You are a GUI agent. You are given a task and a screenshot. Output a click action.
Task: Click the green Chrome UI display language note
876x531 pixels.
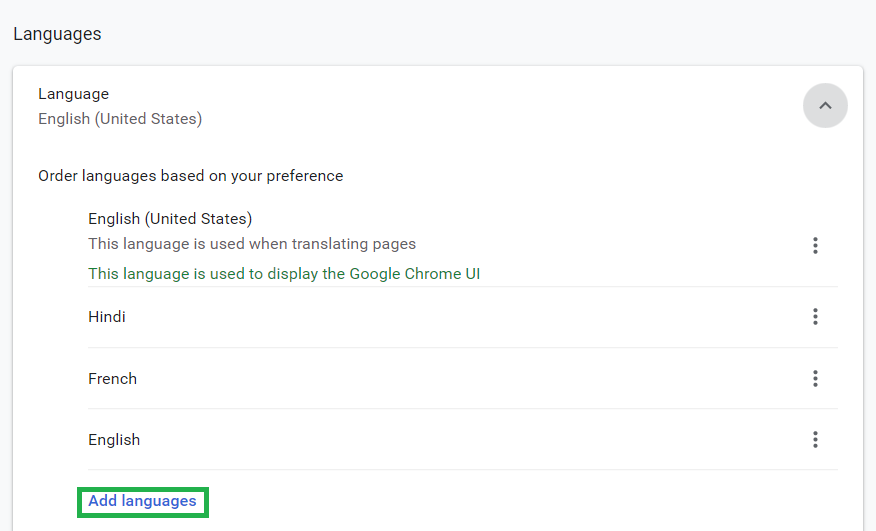coord(284,274)
